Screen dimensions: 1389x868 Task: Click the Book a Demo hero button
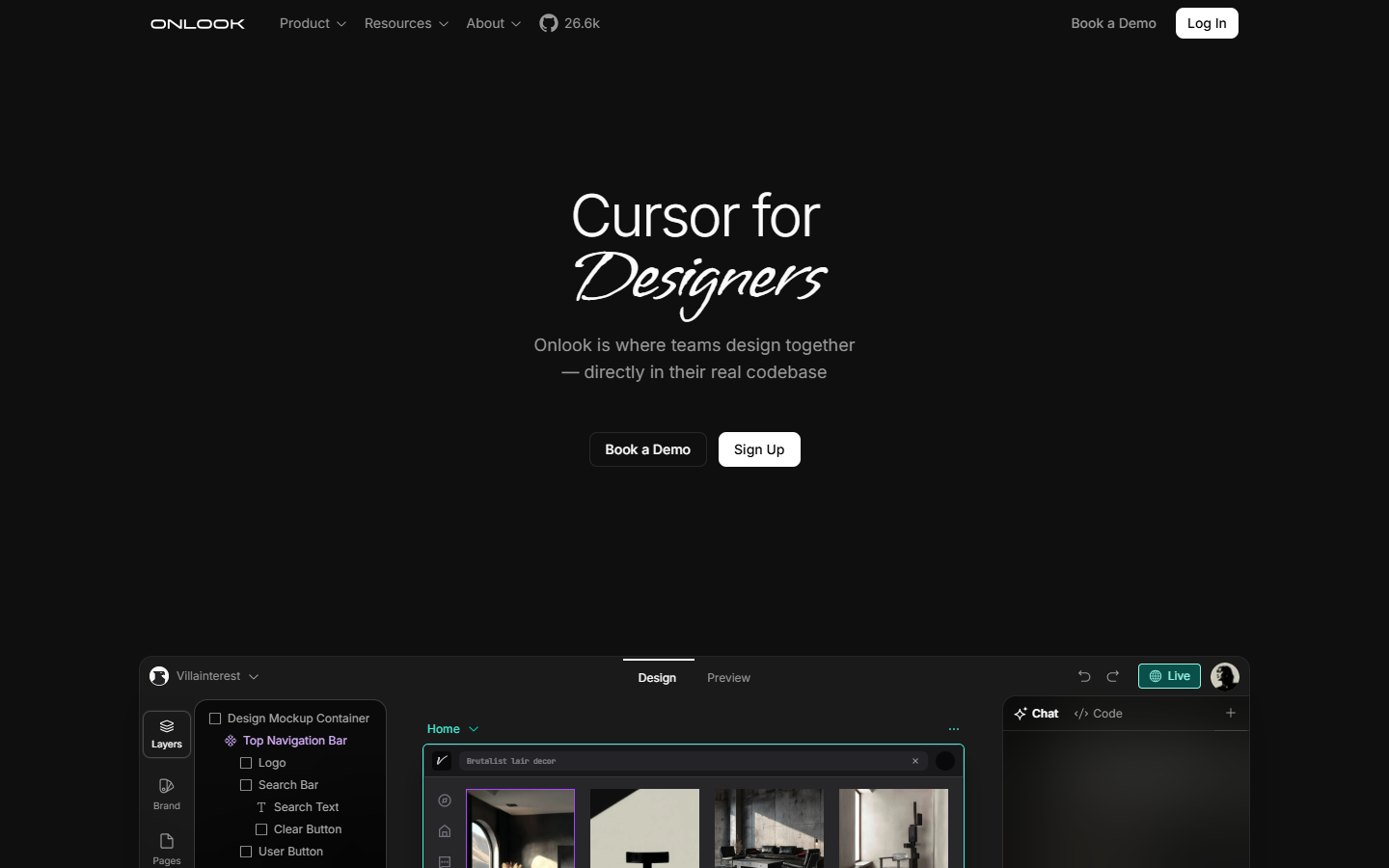point(648,449)
